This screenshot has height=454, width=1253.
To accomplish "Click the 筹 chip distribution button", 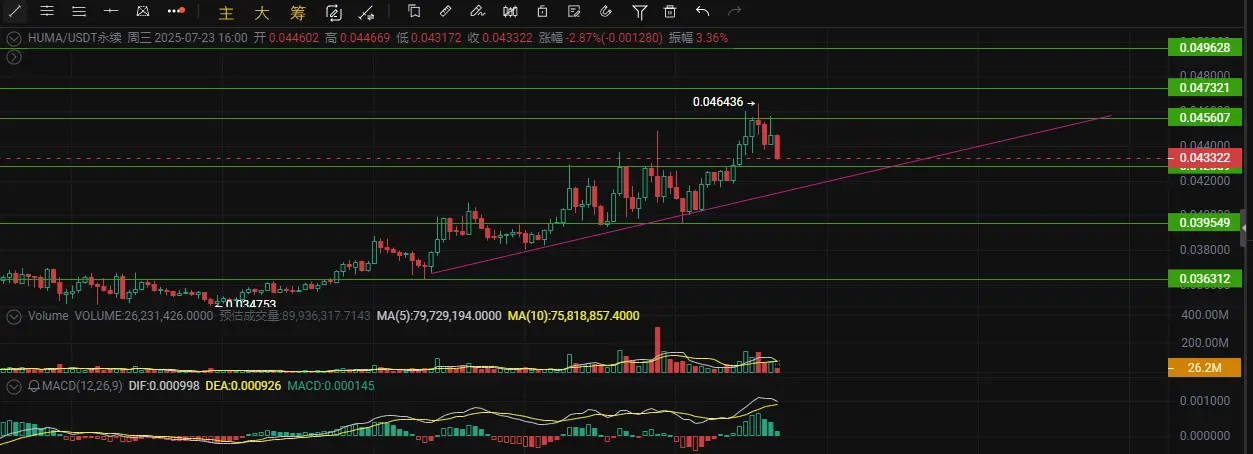I will [297, 12].
